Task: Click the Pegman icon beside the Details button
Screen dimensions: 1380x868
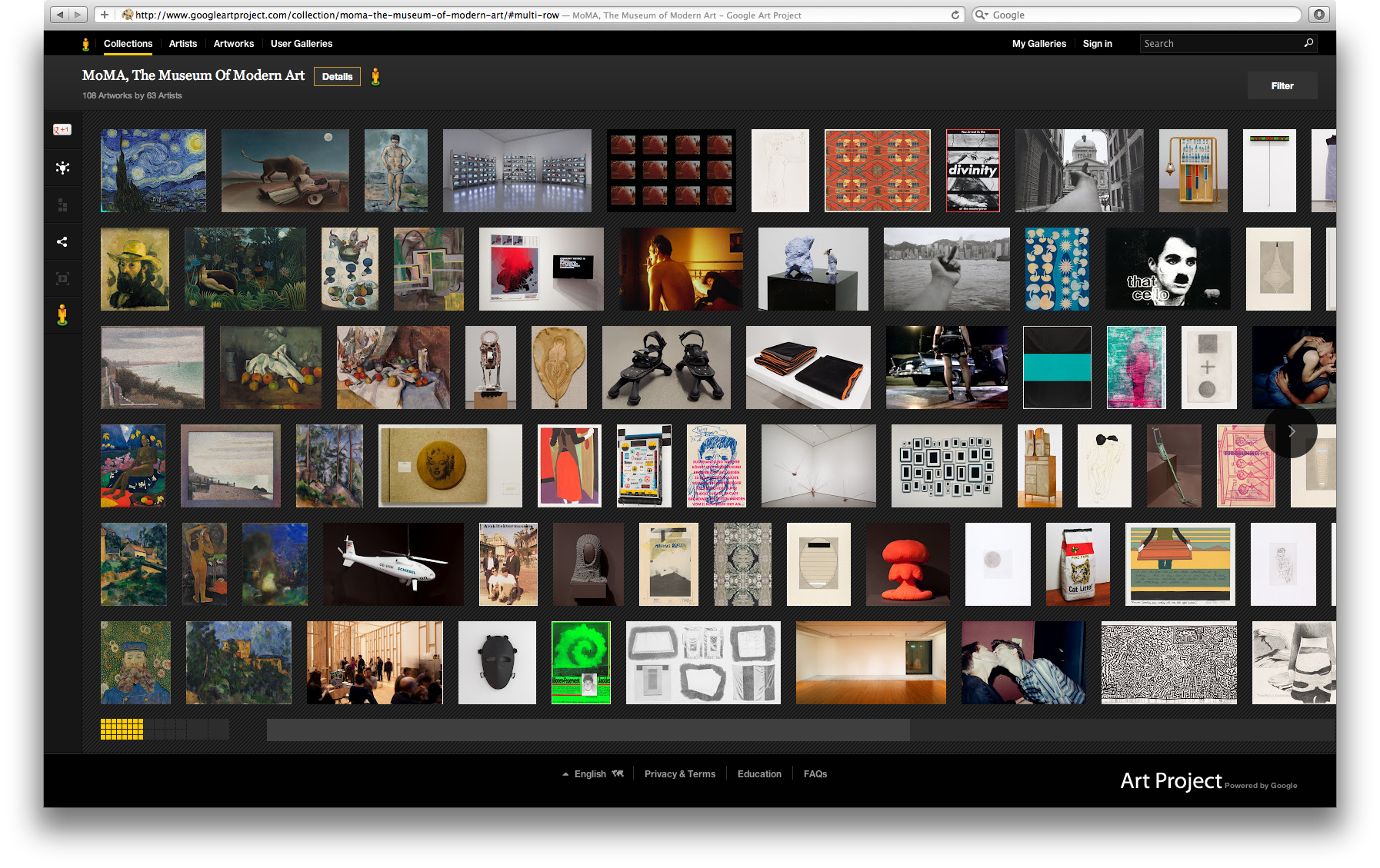Action: coord(376,76)
